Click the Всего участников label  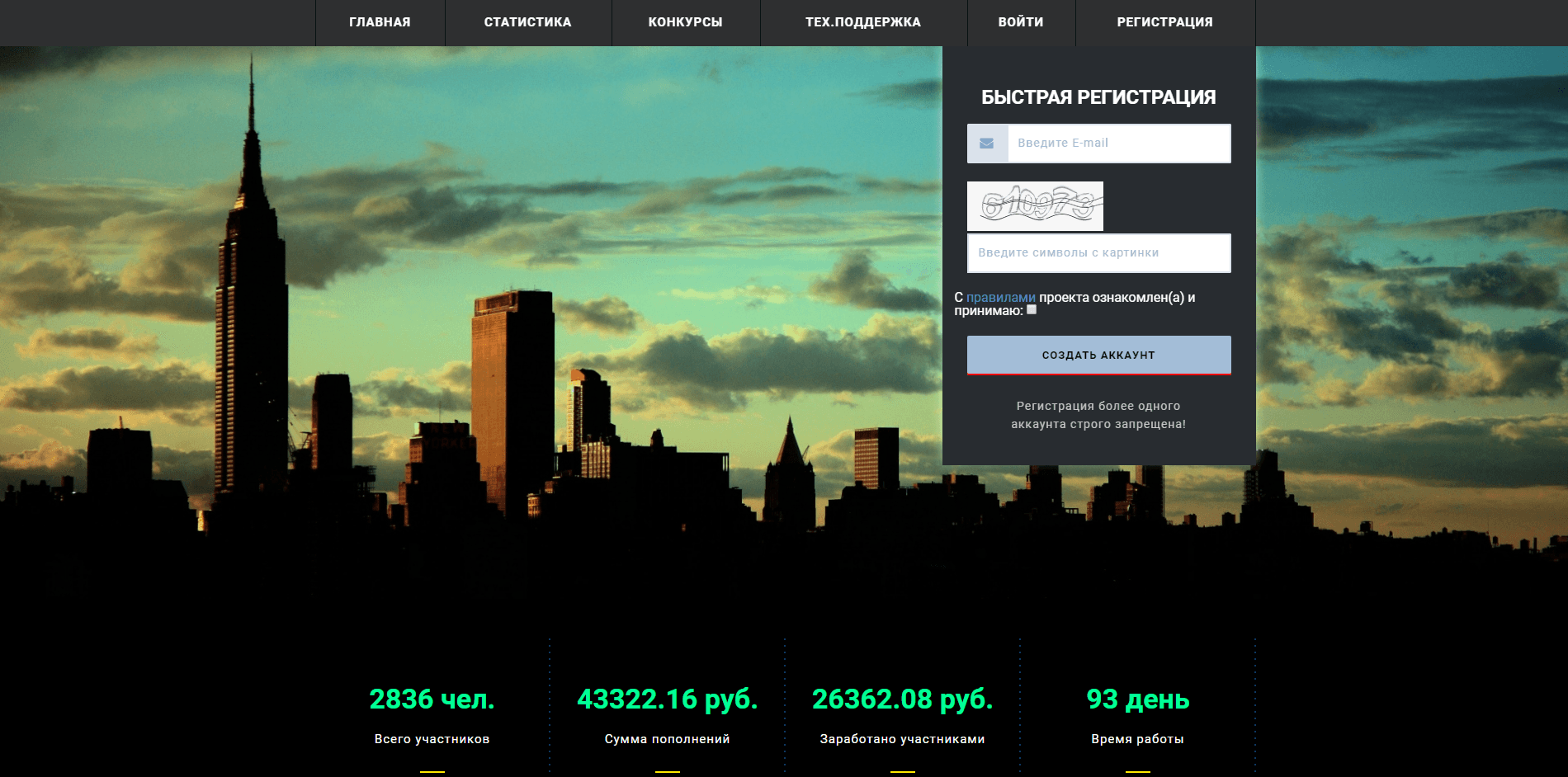point(432,739)
